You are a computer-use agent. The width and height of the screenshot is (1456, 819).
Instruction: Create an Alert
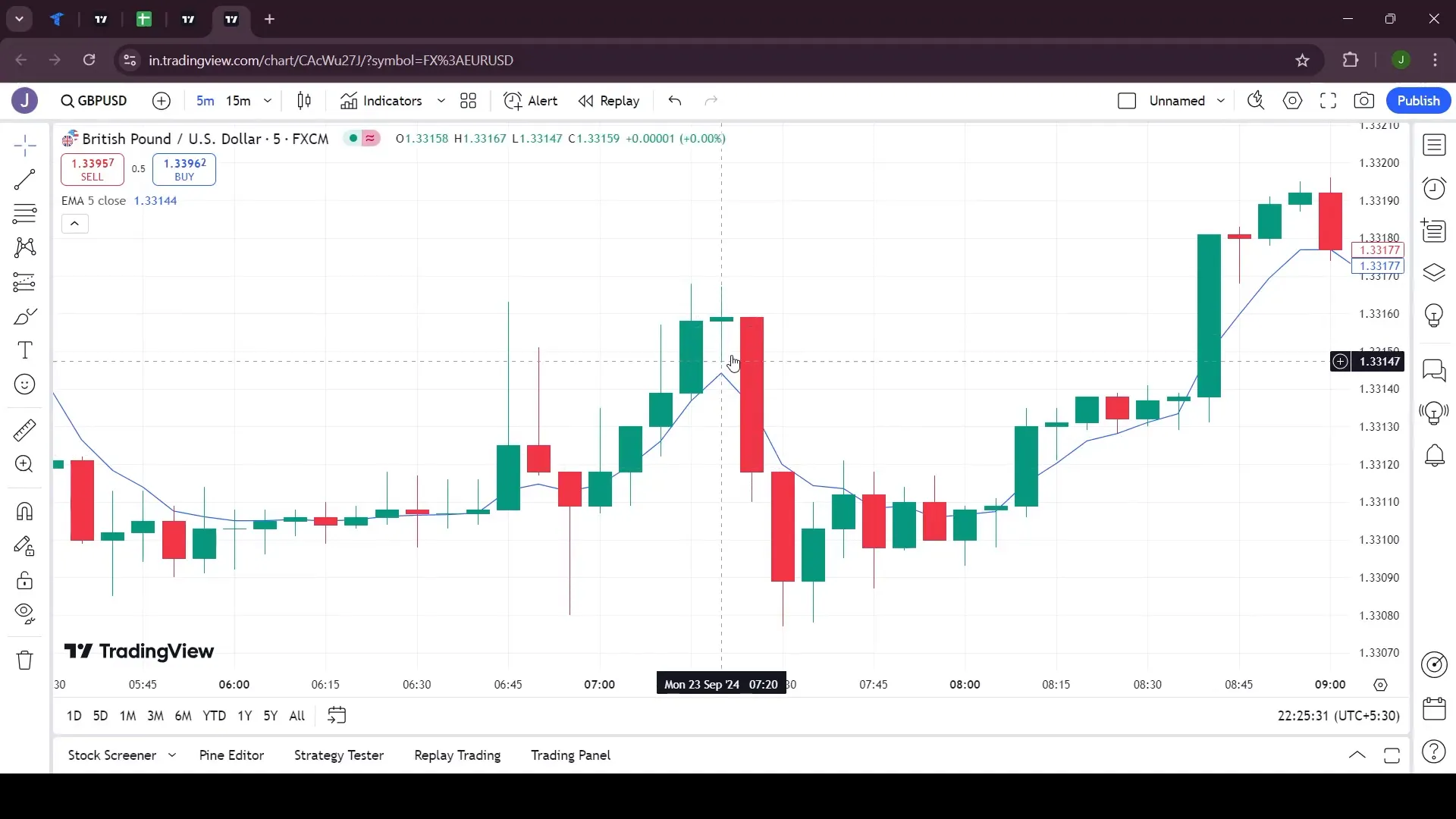coord(531,101)
